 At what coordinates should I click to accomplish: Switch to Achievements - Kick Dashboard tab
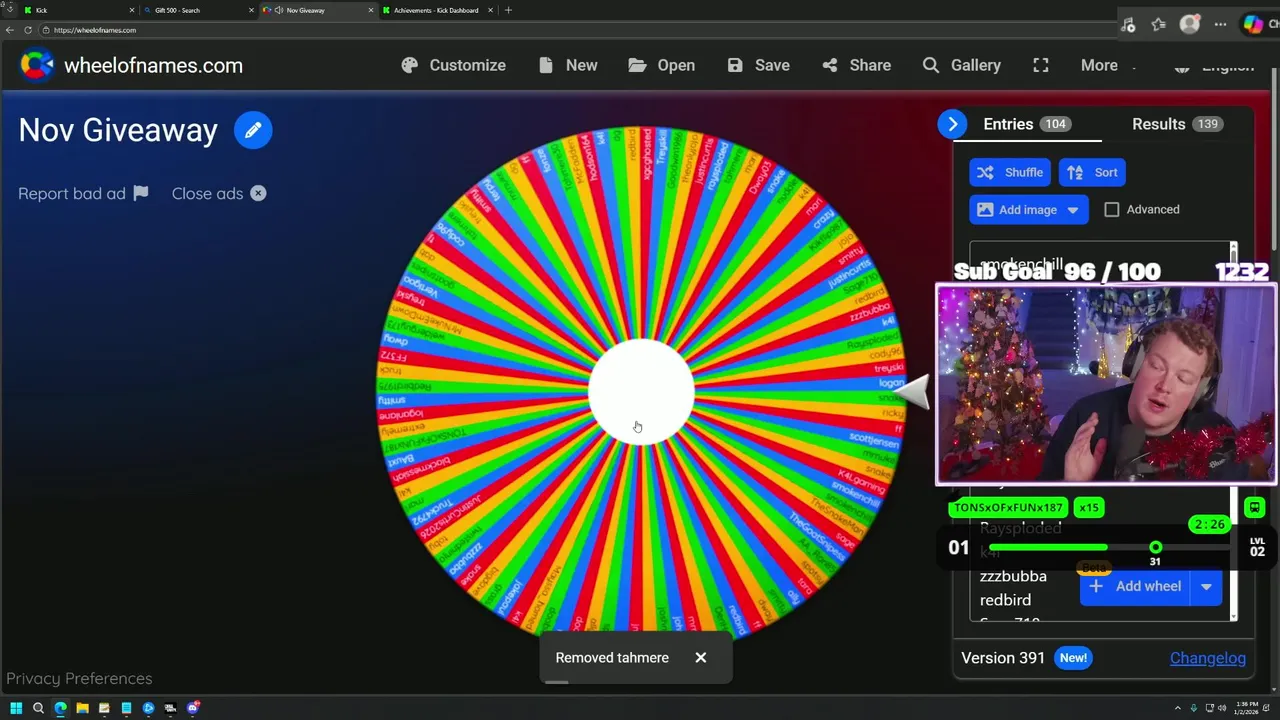[436, 10]
